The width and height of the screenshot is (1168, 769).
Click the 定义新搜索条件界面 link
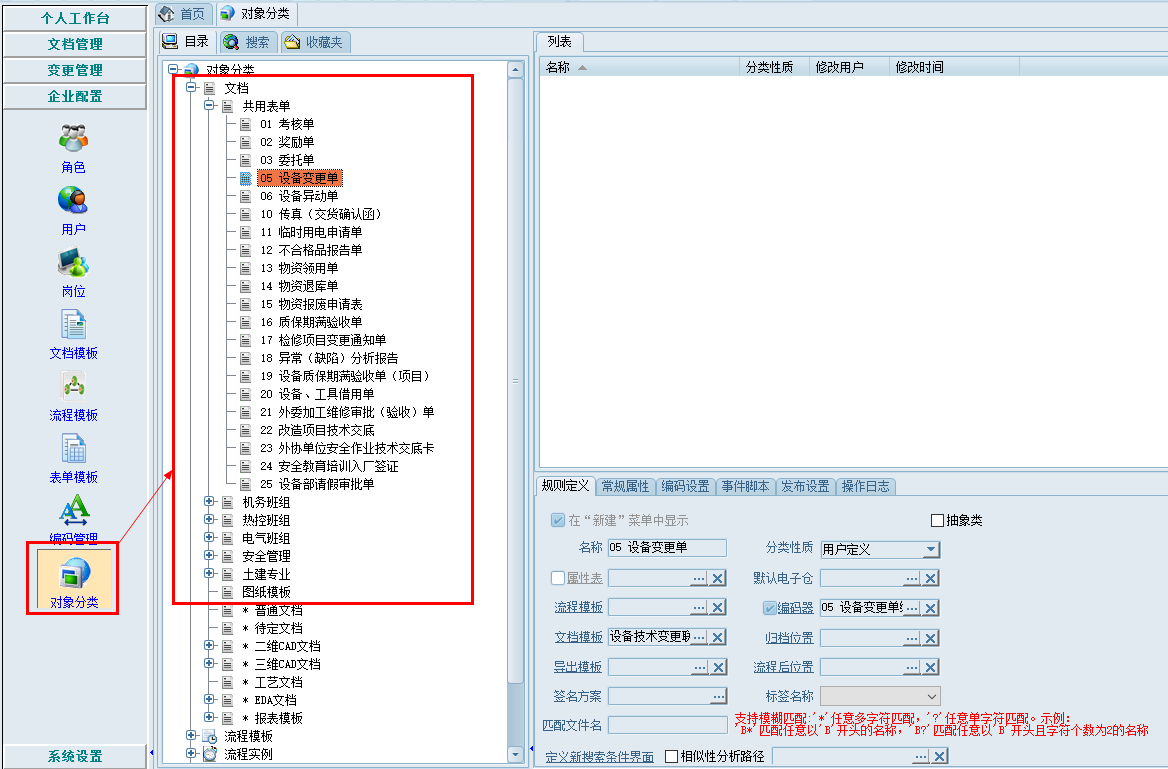[599, 757]
